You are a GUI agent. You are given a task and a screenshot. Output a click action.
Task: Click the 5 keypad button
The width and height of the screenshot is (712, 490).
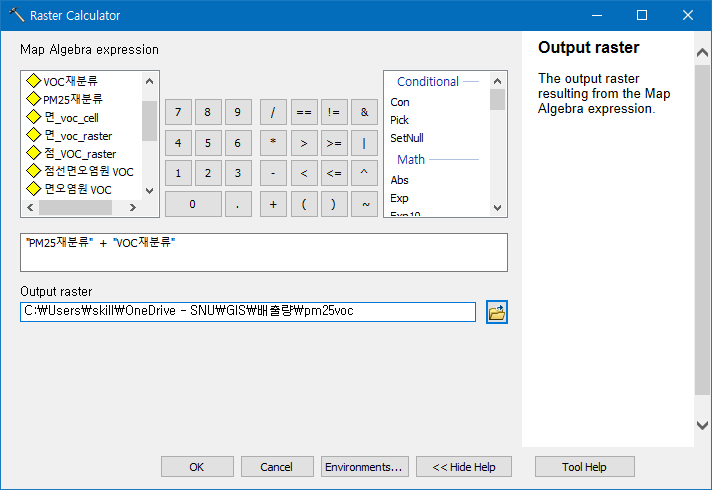(x=208, y=143)
